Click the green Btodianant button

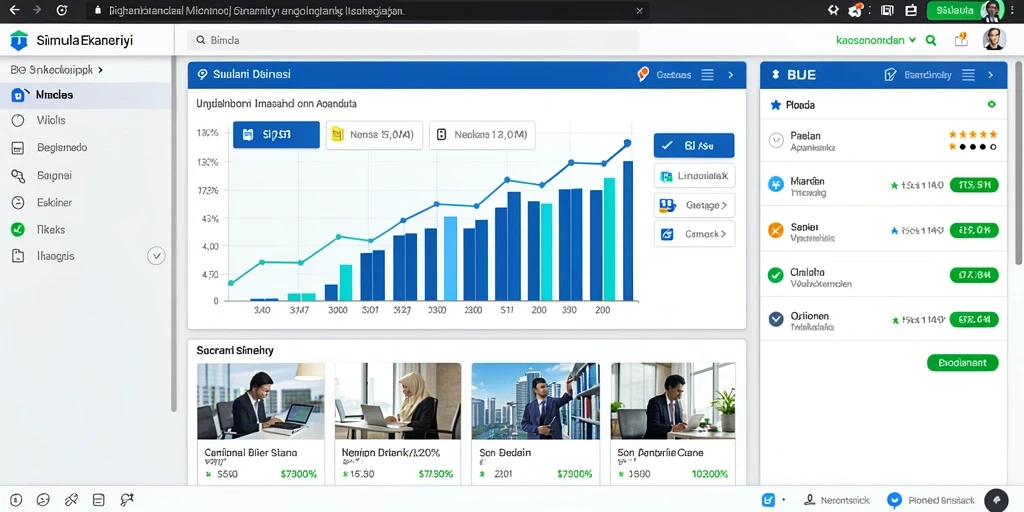click(963, 362)
